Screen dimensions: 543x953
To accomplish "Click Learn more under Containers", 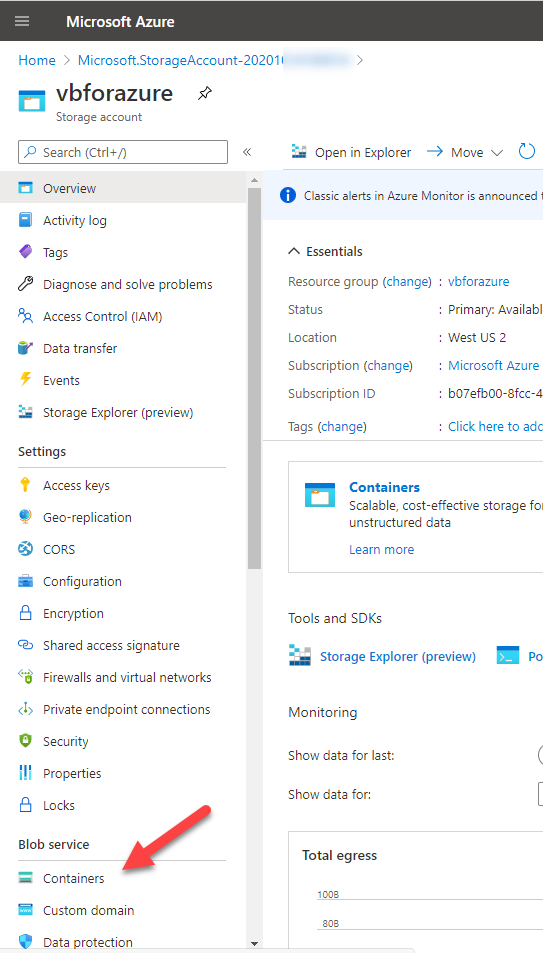I will coord(381,549).
